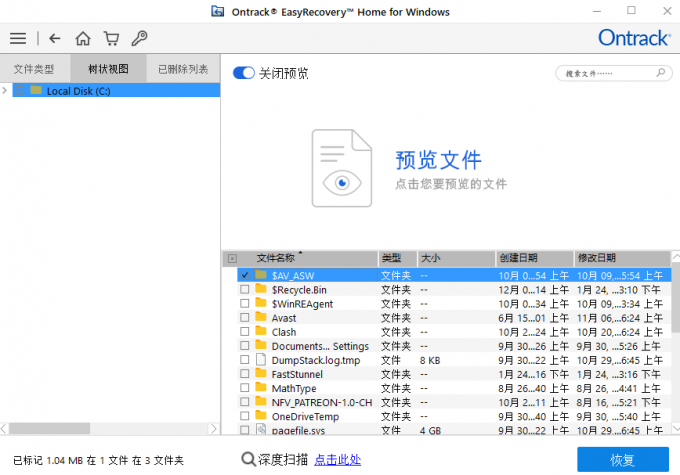
Task: Click the Documents... Settings folder icon
Action: (261, 345)
